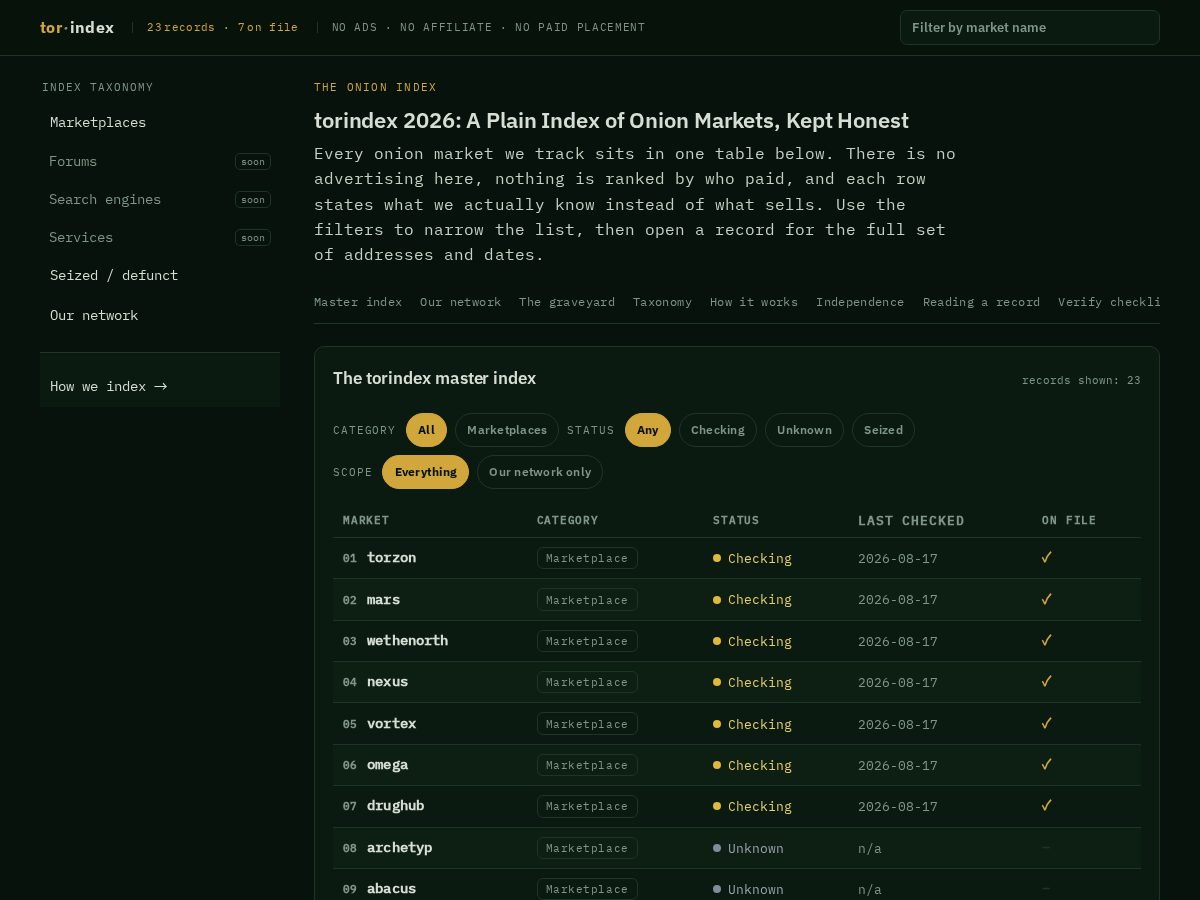Image resolution: width=1200 pixels, height=900 pixels.
Task: Select Services in the sidebar
Action: 81,237
